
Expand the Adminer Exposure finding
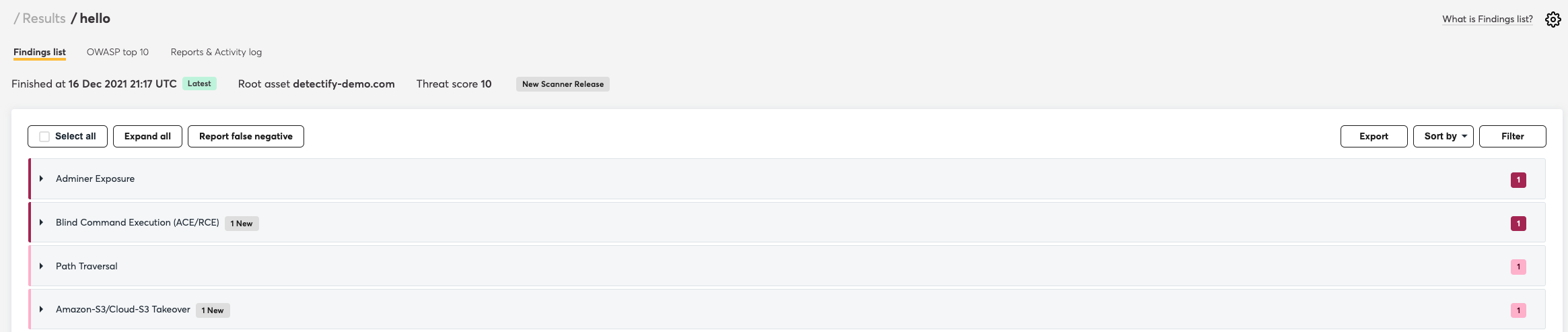tap(41, 178)
